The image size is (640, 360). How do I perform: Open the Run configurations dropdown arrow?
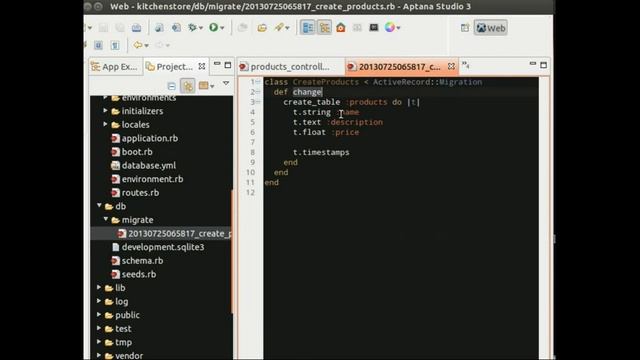point(222,28)
